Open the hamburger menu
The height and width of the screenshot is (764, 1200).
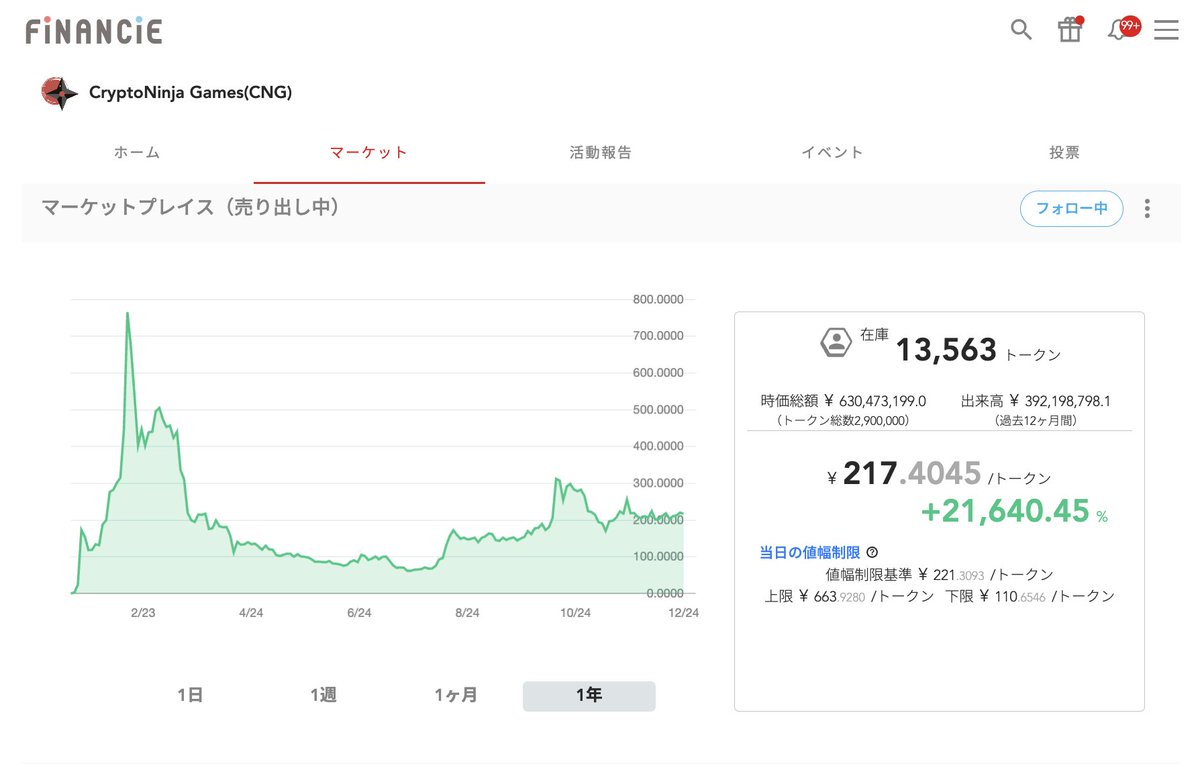[1166, 30]
